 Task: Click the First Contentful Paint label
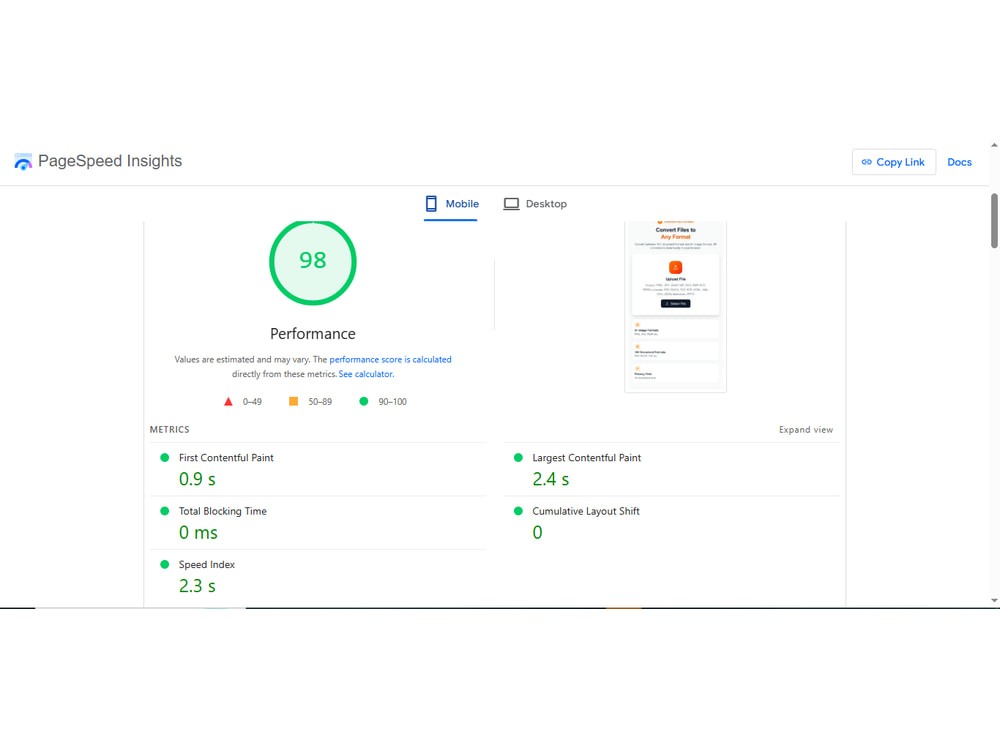click(x=226, y=458)
